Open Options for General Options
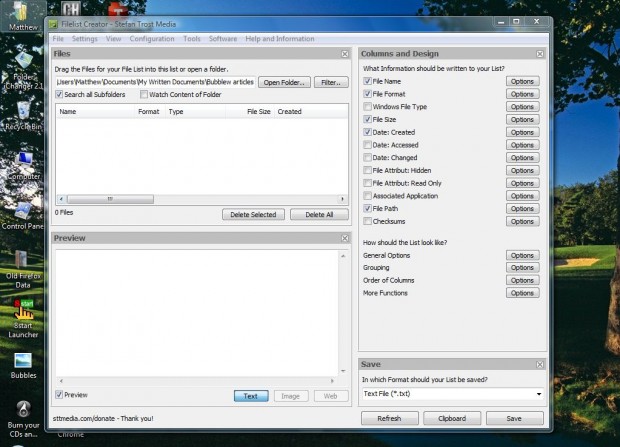 (522, 255)
